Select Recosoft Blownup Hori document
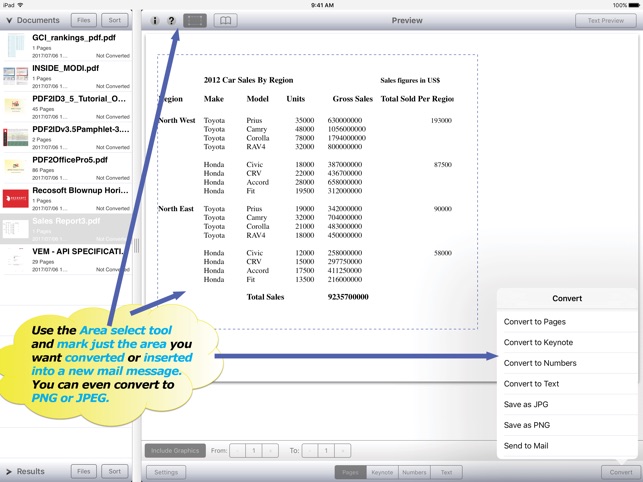The width and height of the screenshot is (643, 482). coord(66,199)
